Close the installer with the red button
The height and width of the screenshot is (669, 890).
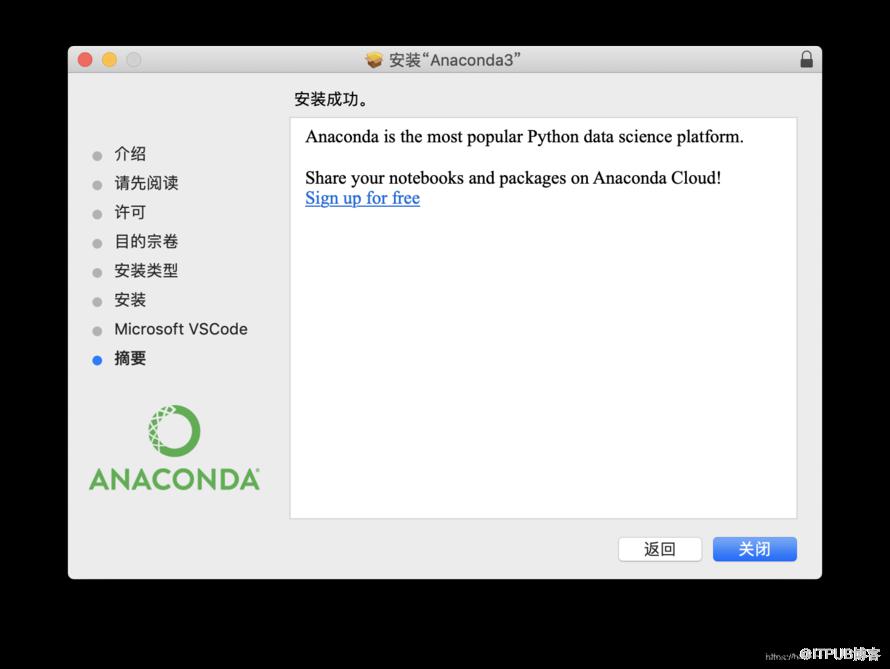coord(85,60)
